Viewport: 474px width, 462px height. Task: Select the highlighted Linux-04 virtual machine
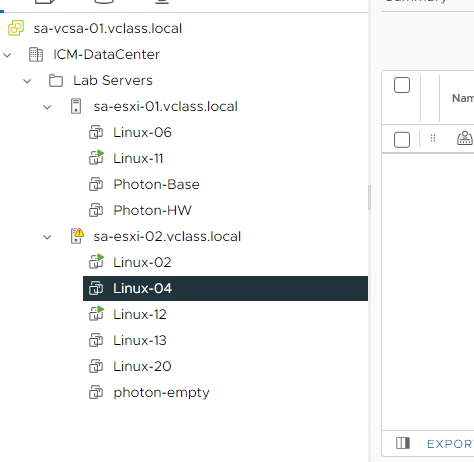tap(225, 288)
